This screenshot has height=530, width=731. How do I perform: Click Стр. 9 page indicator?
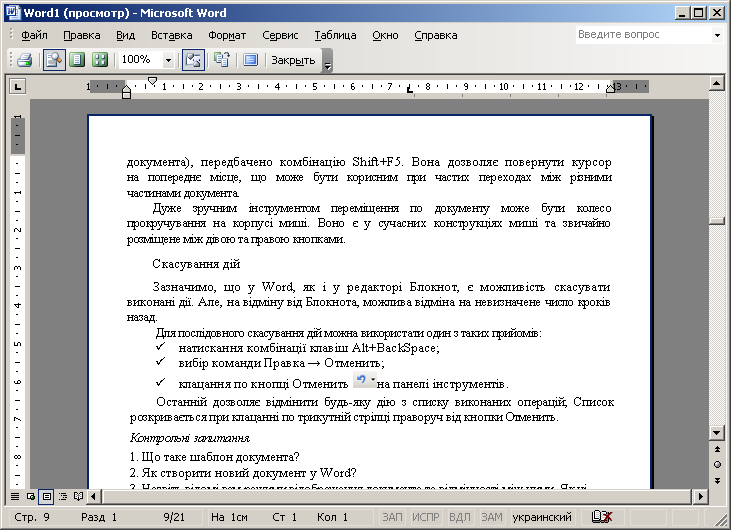point(32,517)
